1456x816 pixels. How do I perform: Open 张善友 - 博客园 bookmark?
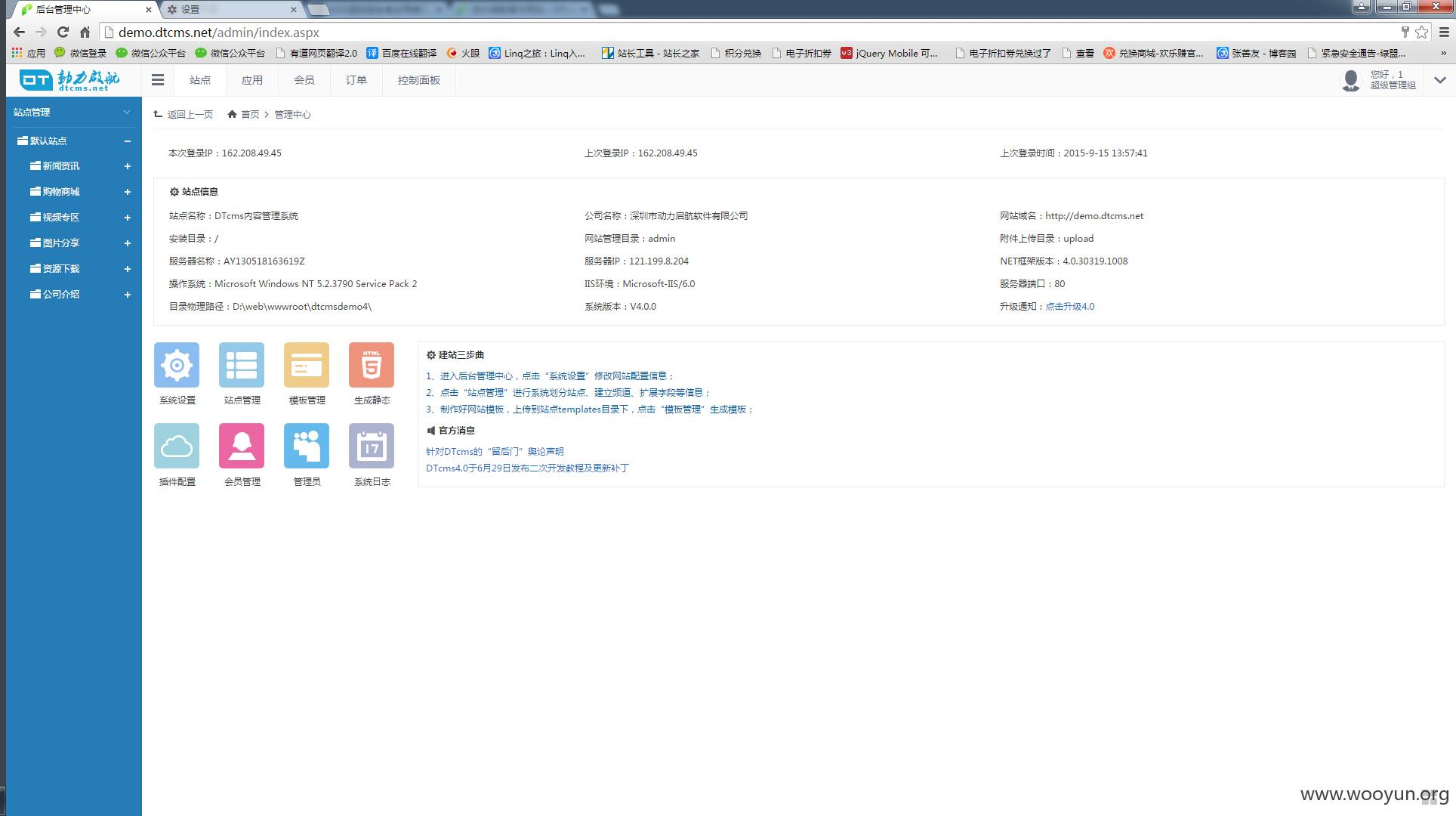pyautogui.click(x=1257, y=53)
